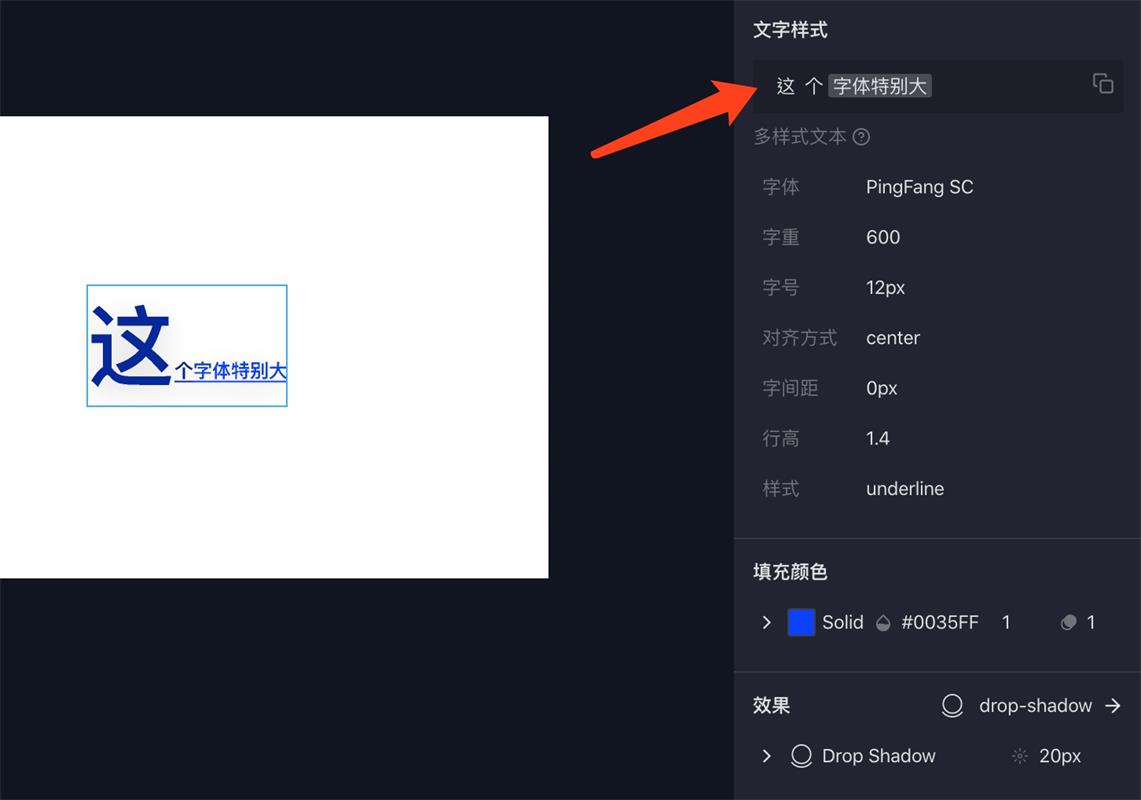
Task: Click the large 这 character on canvas
Action: point(130,345)
